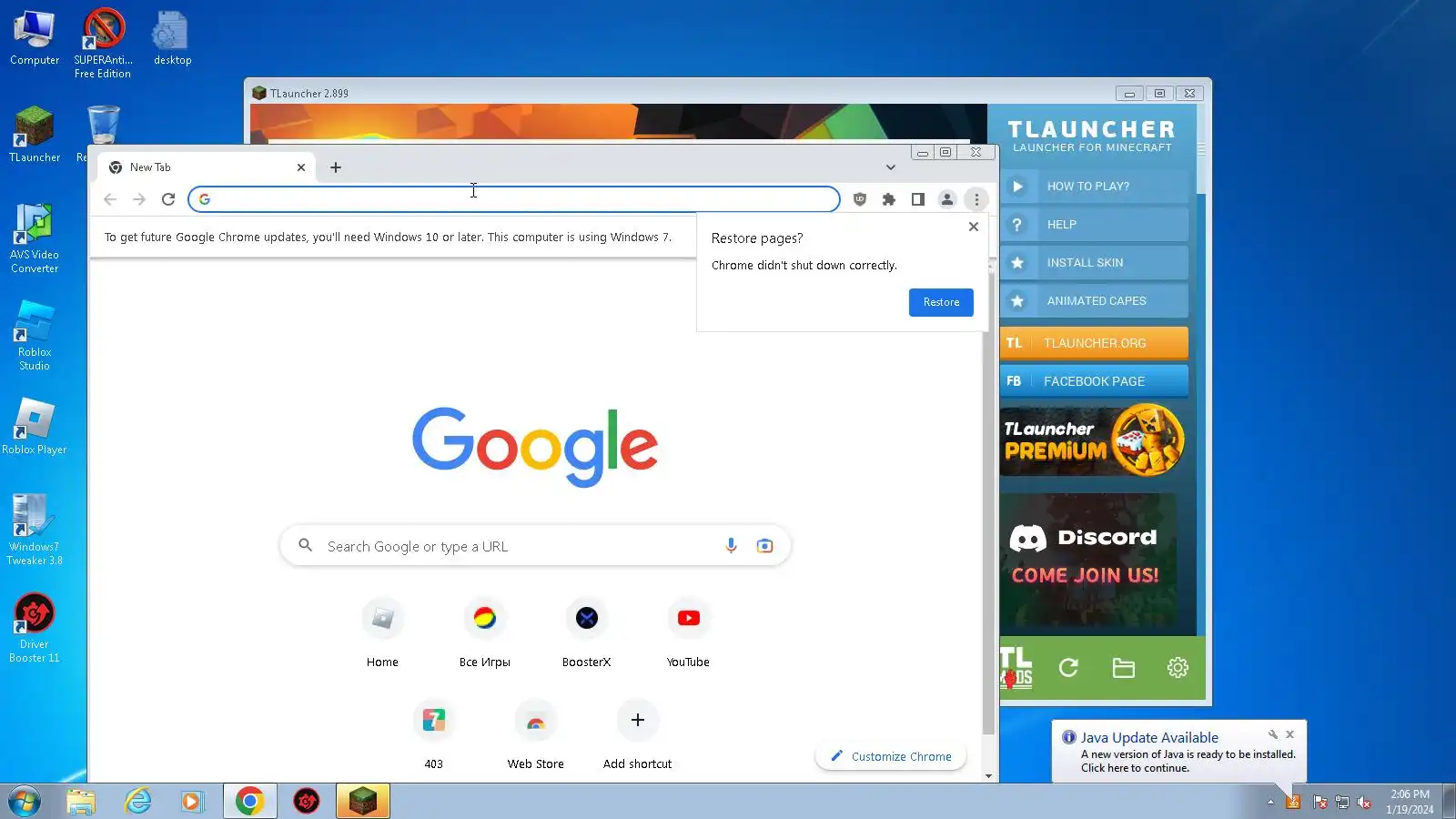Open Windows Media Player from the taskbar

[191, 802]
